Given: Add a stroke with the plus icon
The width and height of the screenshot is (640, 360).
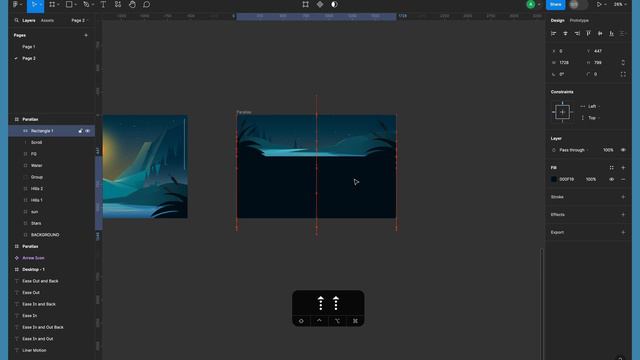Looking at the screenshot, I should coord(623,197).
